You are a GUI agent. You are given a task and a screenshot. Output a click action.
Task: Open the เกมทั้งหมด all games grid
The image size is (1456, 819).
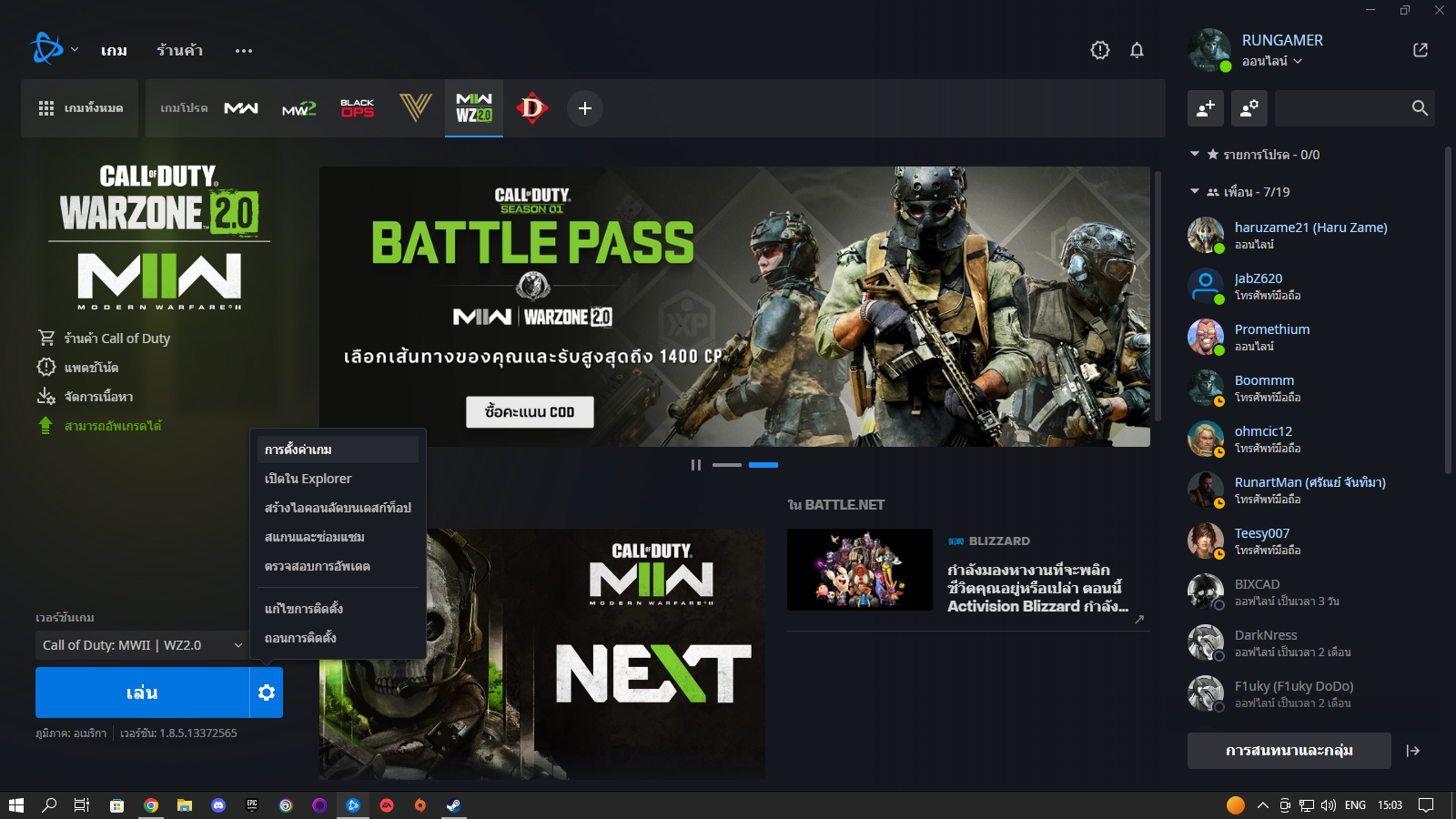click(80, 108)
